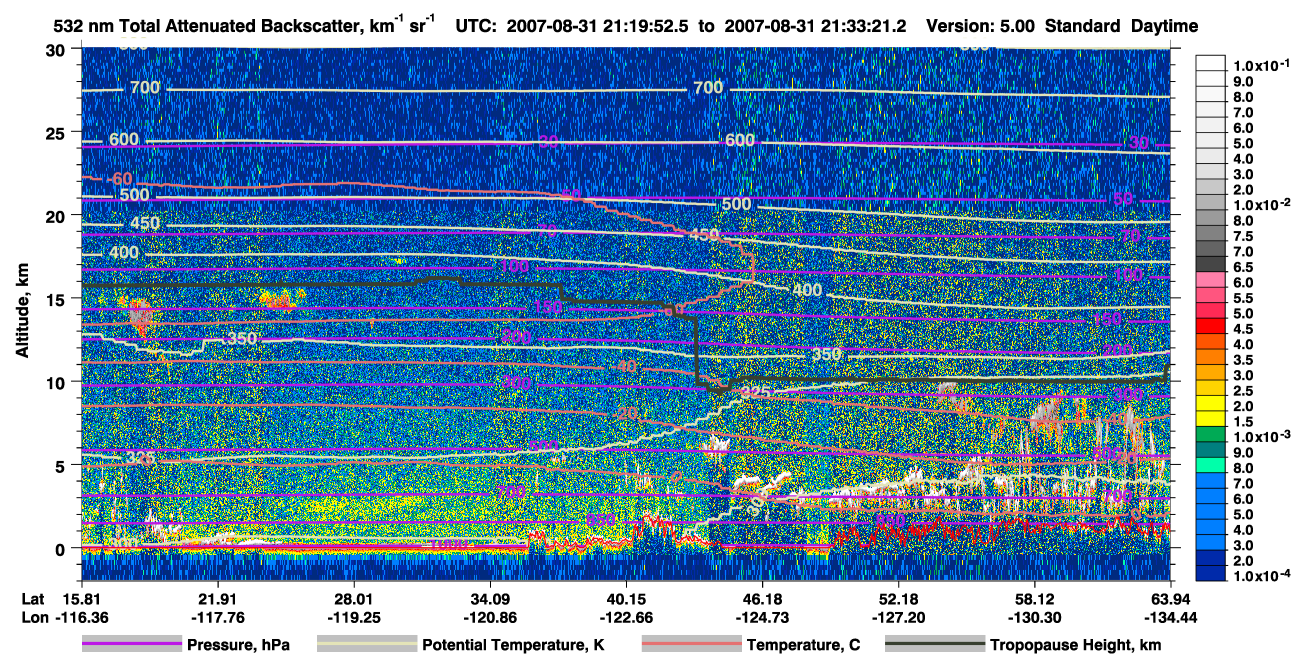Click longitude value '-119.25'
Viewport: 1300px width, 667px height.
coord(353,618)
